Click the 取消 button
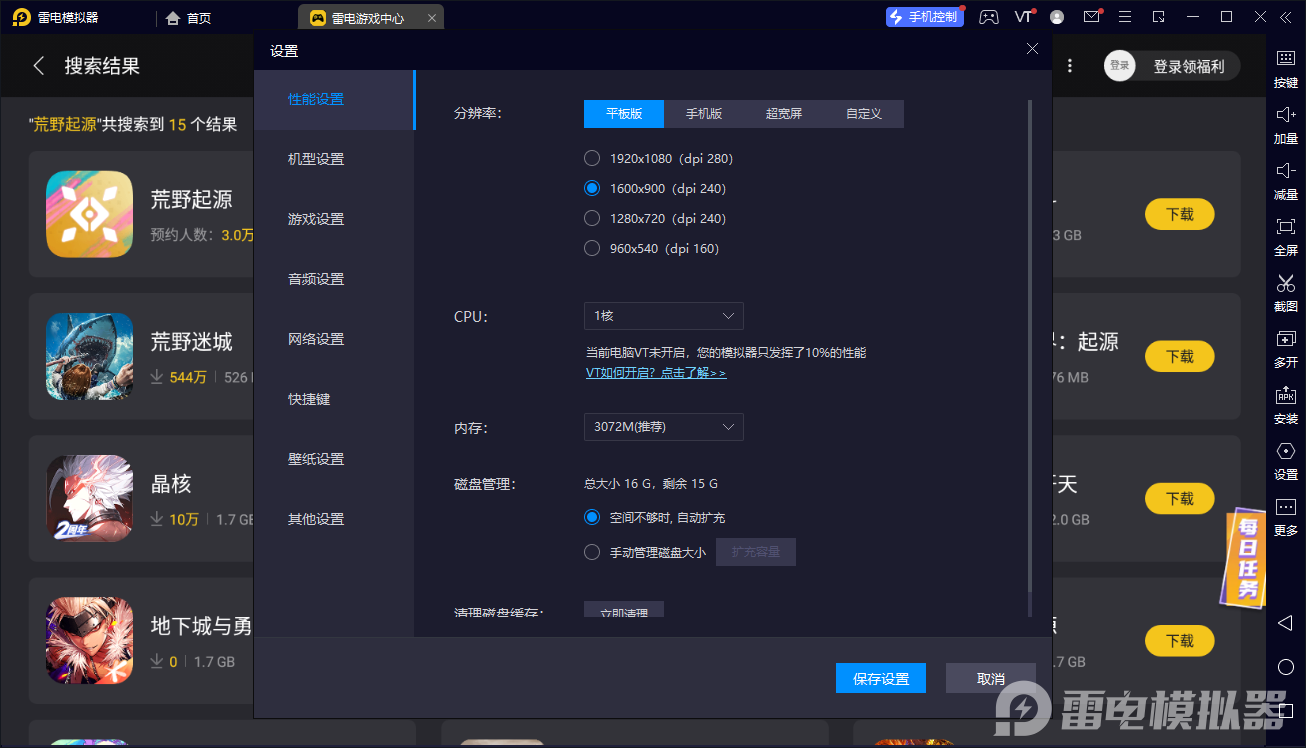 tap(991, 679)
